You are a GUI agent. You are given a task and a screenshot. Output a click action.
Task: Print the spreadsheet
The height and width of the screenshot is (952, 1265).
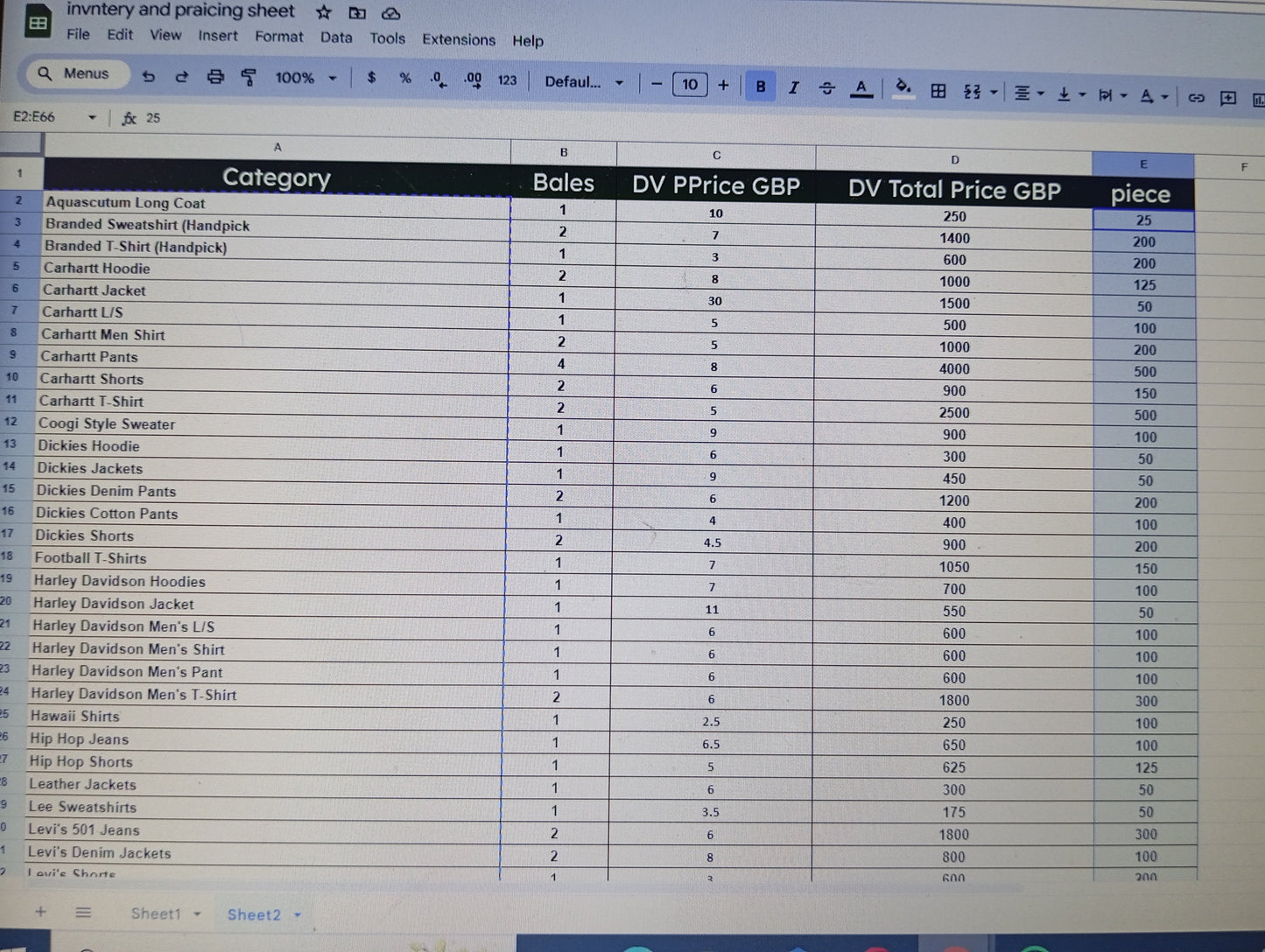pyautogui.click(x=215, y=77)
